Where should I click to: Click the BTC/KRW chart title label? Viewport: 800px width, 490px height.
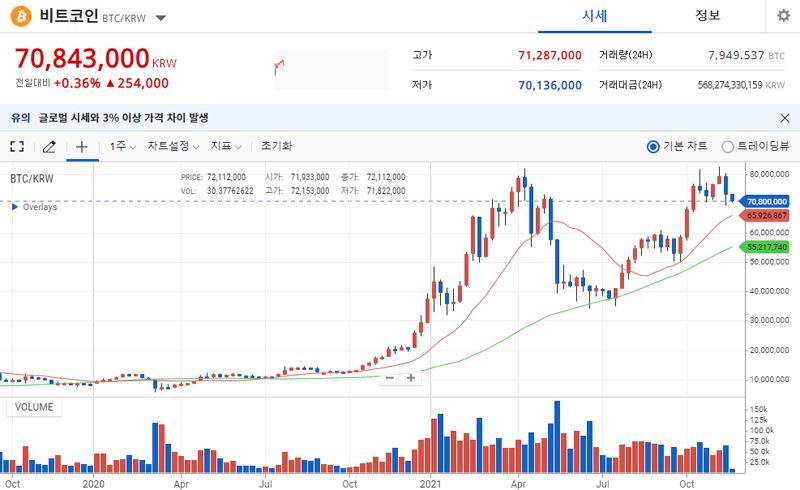click(x=32, y=179)
